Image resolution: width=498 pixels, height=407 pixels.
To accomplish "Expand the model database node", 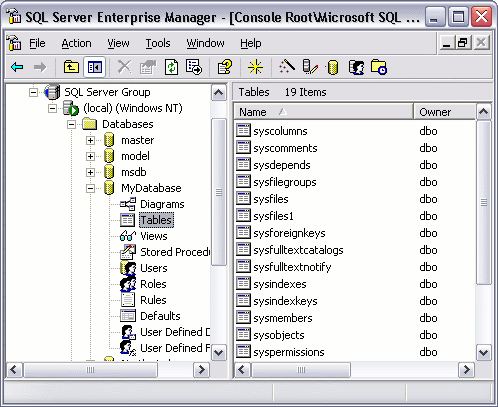I will [90, 156].
